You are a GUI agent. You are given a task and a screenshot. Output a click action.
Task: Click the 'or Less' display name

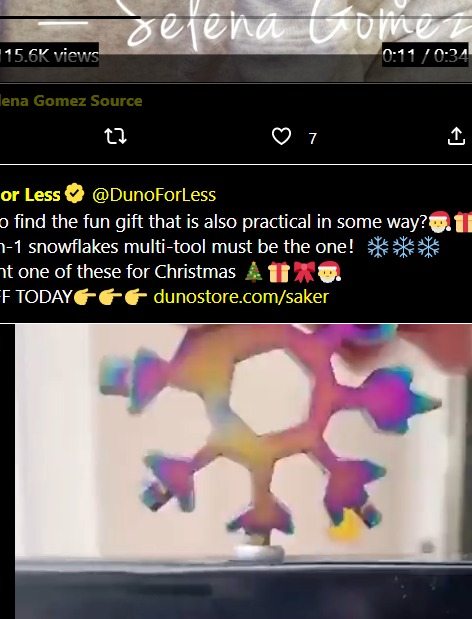pos(30,195)
